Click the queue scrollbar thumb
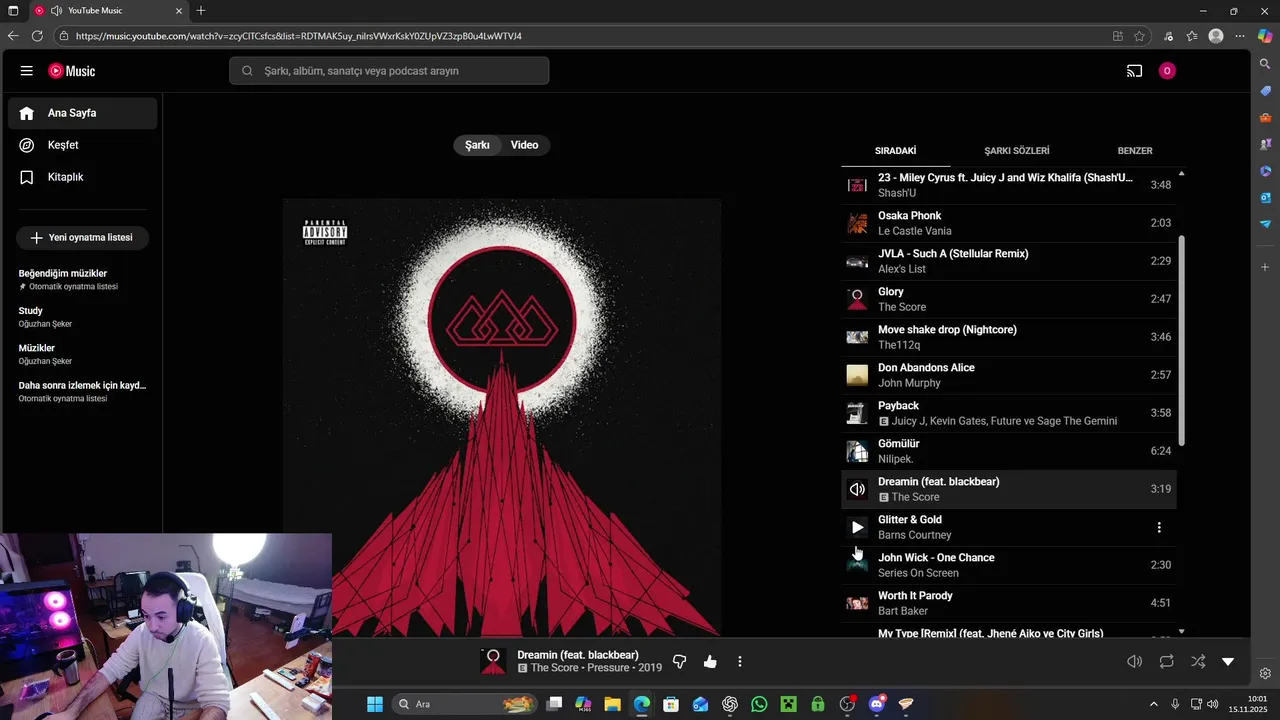The width and height of the screenshot is (1280, 720). click(1182, 340)
